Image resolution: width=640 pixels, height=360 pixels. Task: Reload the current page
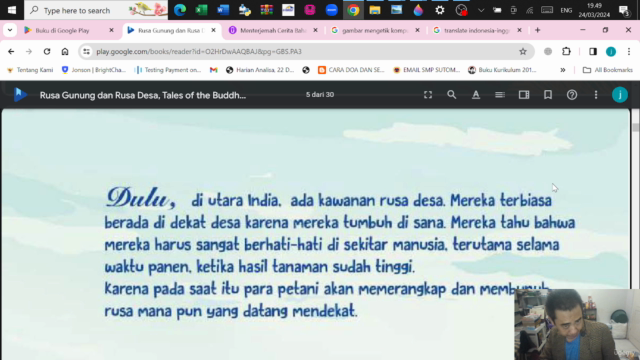point(47,51)
